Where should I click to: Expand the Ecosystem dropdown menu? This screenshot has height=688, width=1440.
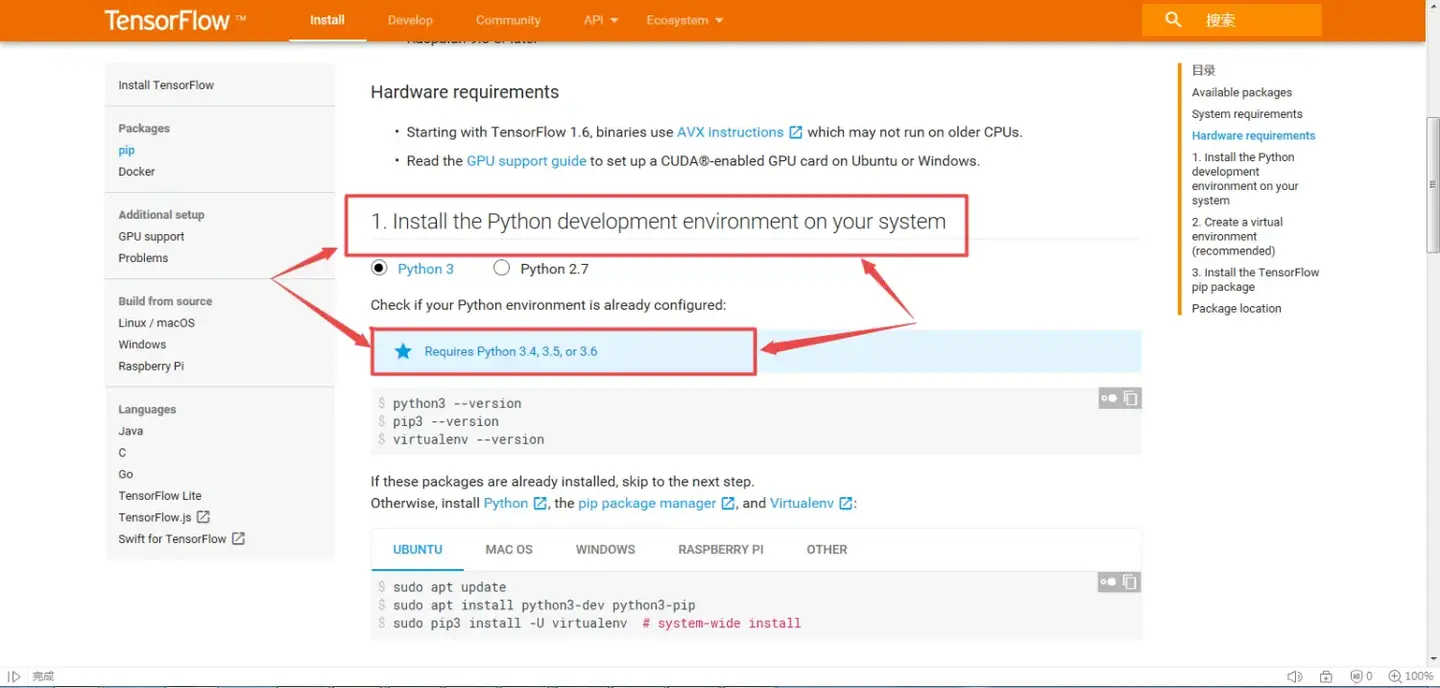point(685,20)
